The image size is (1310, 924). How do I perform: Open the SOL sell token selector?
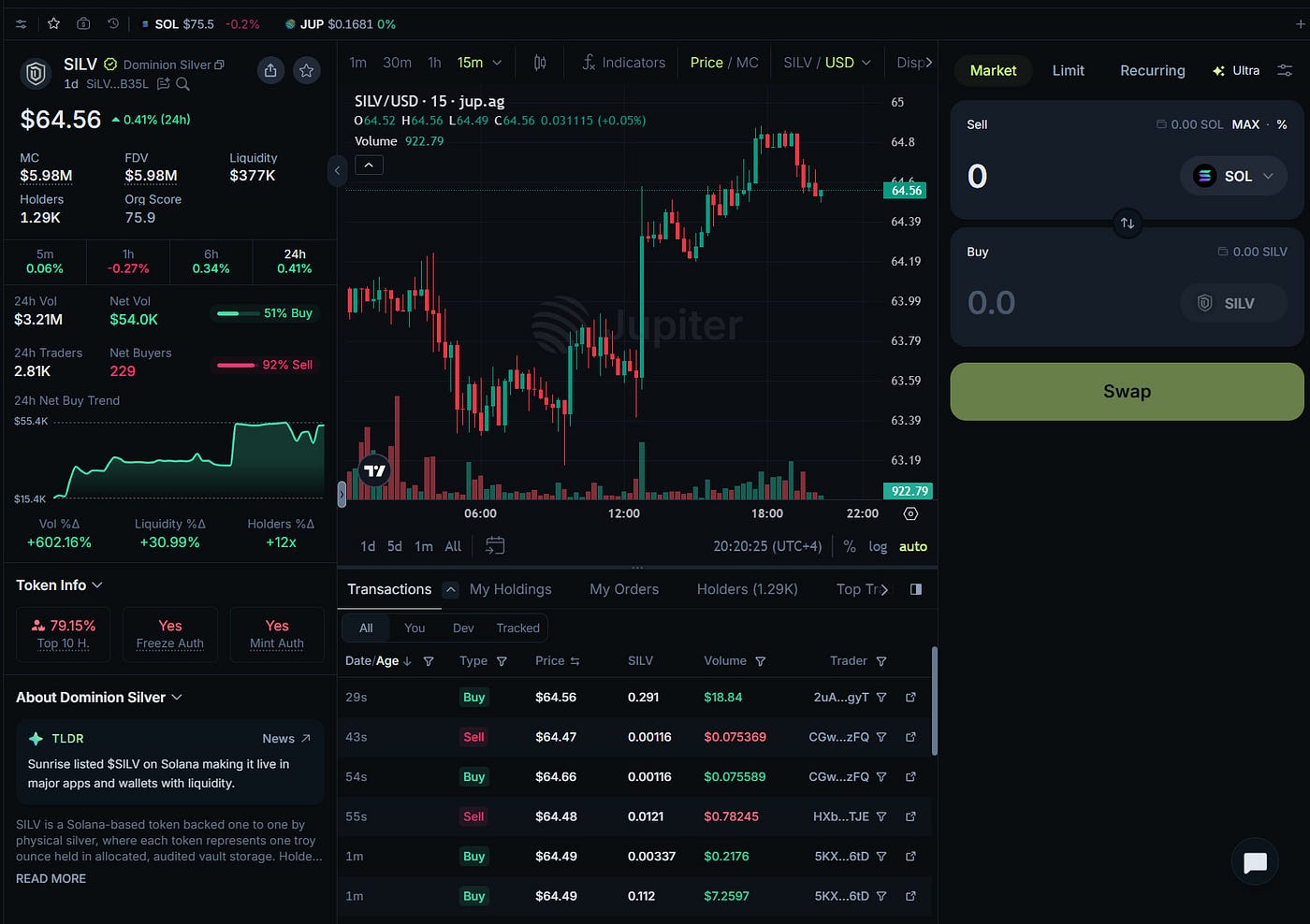point(1233,176)
